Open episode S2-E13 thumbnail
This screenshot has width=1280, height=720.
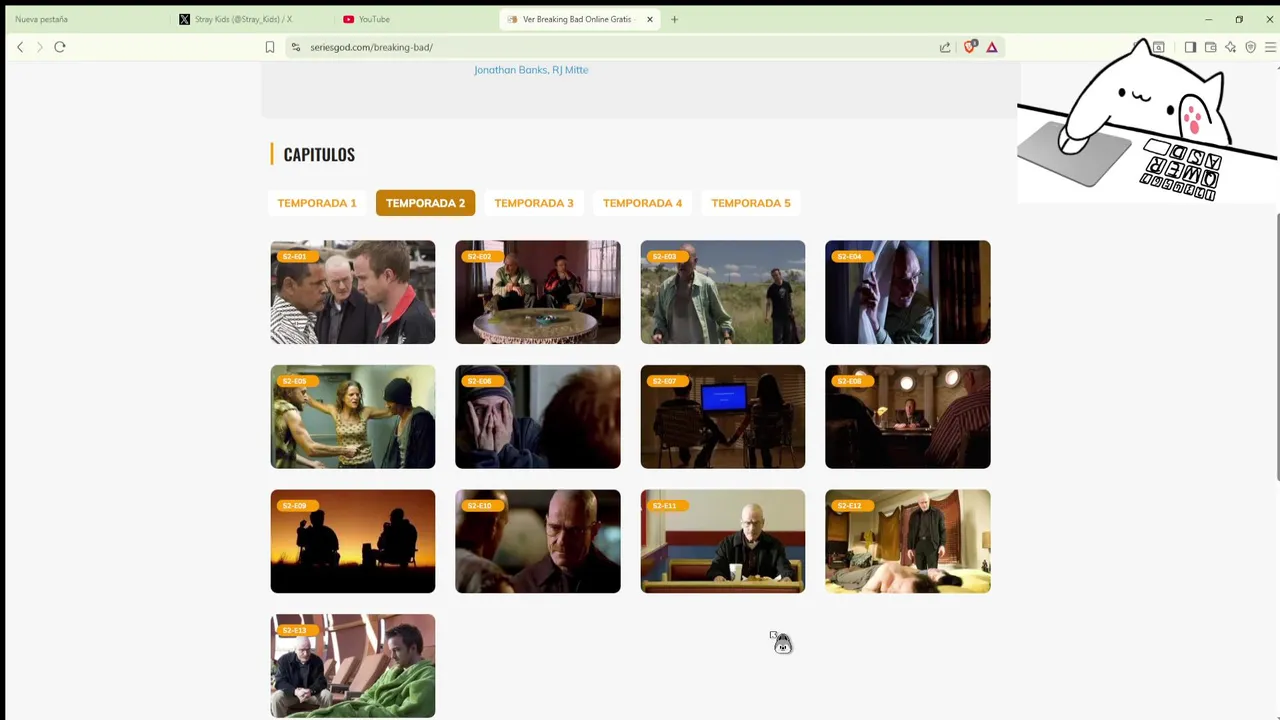tap(353, 666)
